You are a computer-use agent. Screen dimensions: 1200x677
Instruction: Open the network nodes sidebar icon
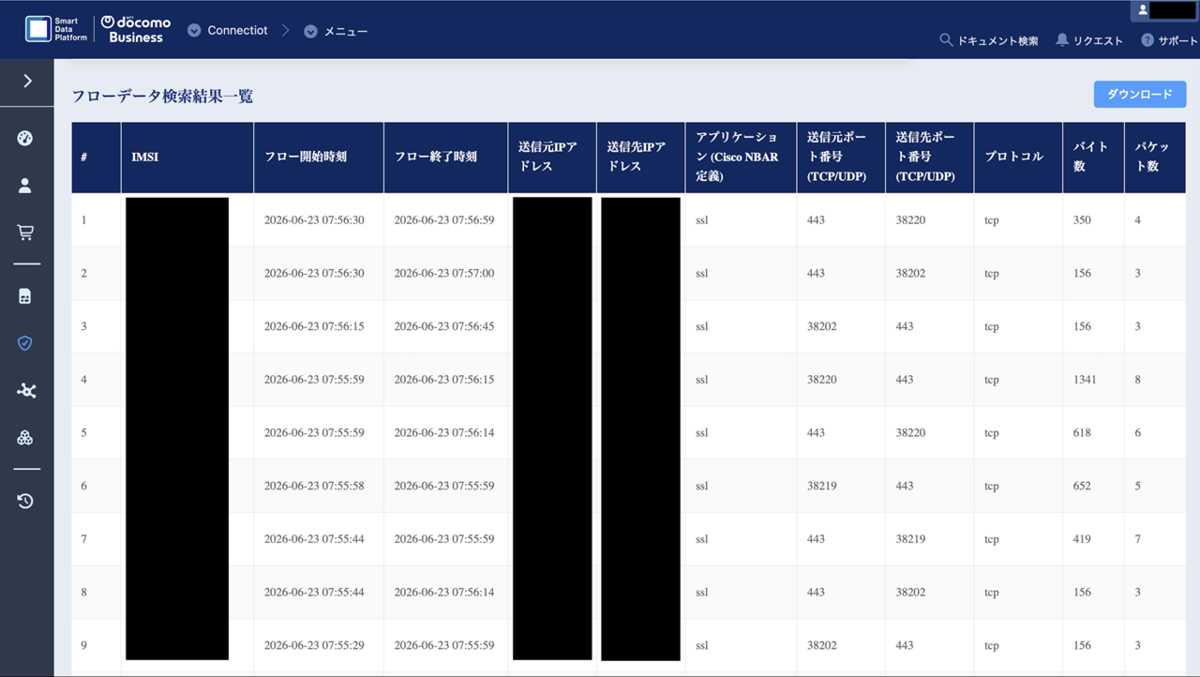coord(26,391)
